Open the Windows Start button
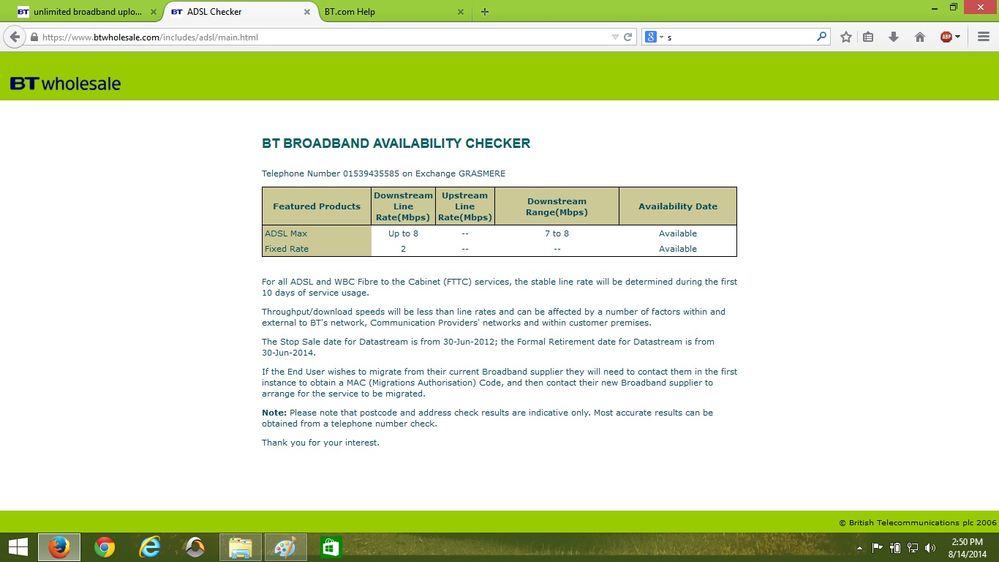The height and width of the screenshot is (562, 999). click(x=18, y=547)
